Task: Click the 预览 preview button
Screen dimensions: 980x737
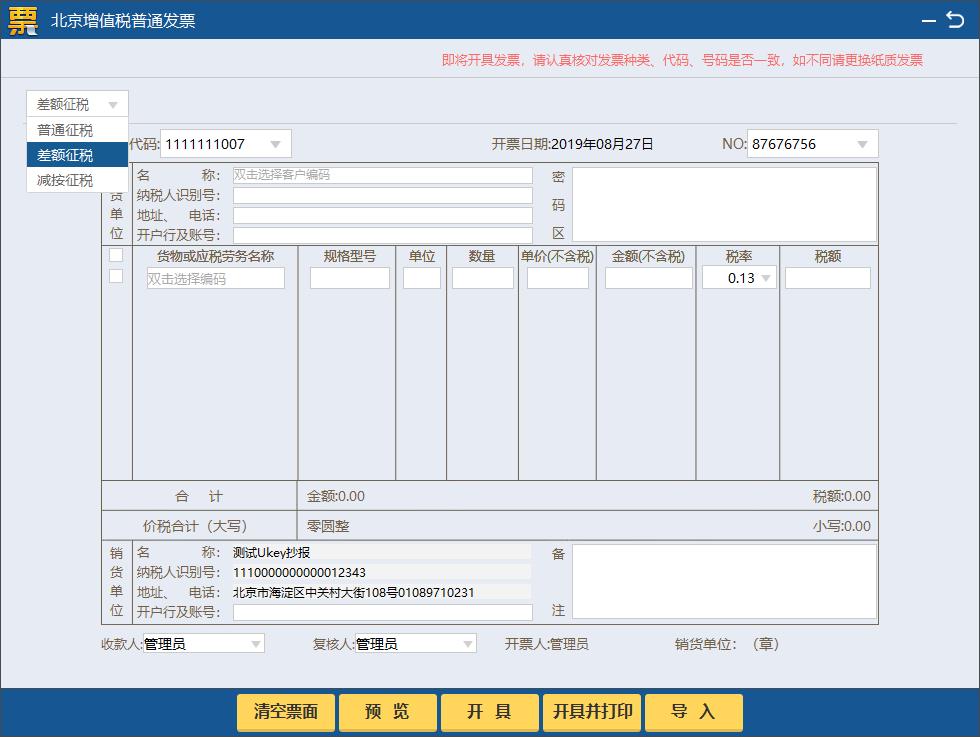Action: [388, 712]
